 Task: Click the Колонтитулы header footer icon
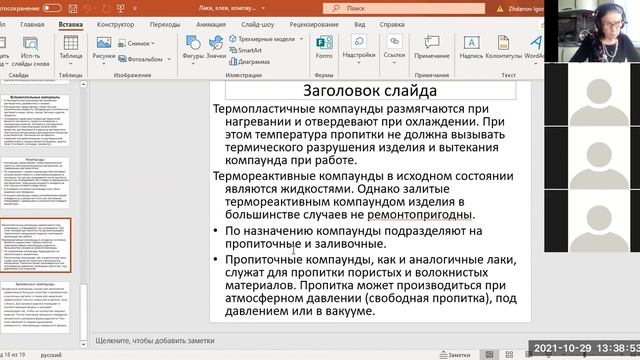point(504,42)
